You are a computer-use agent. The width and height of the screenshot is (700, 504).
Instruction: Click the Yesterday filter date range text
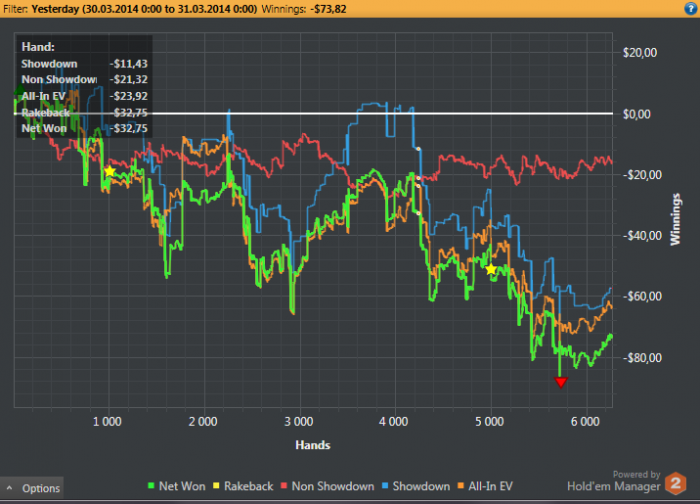pyautogui.click(x=144, y=9)
